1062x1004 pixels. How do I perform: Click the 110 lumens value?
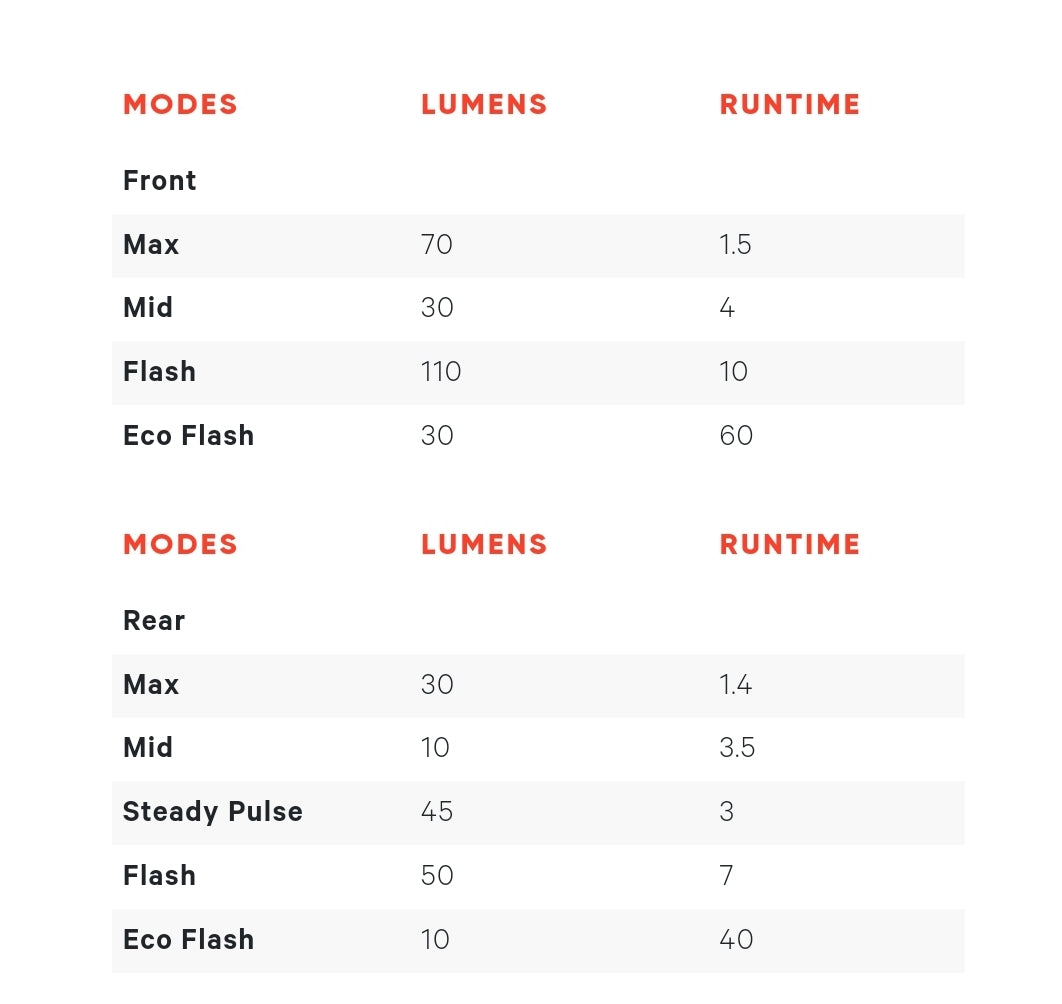441,372
